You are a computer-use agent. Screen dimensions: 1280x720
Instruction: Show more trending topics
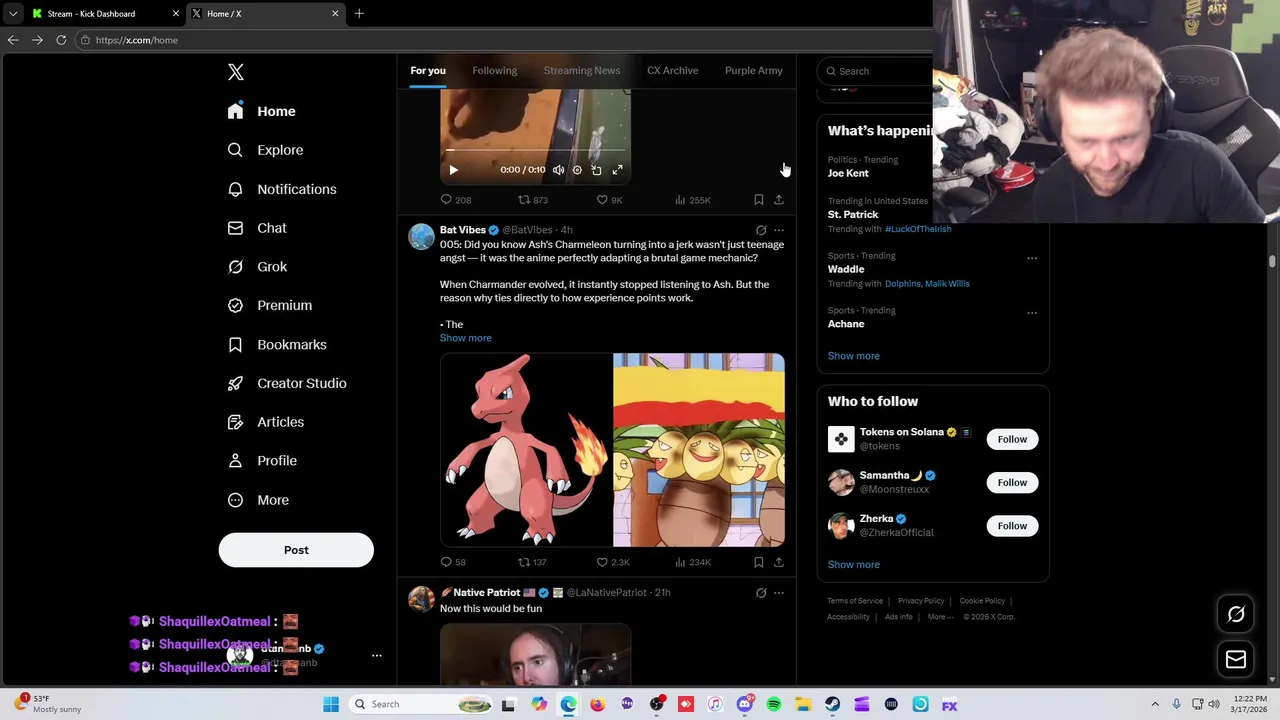click(853, 356)
